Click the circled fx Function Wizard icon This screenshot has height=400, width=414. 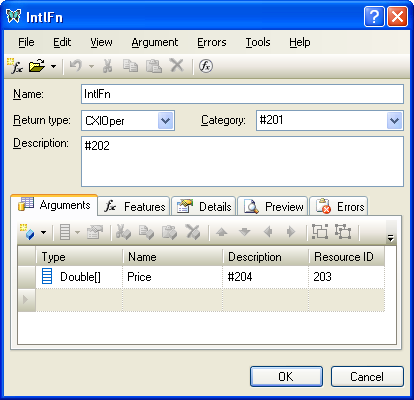206,66
